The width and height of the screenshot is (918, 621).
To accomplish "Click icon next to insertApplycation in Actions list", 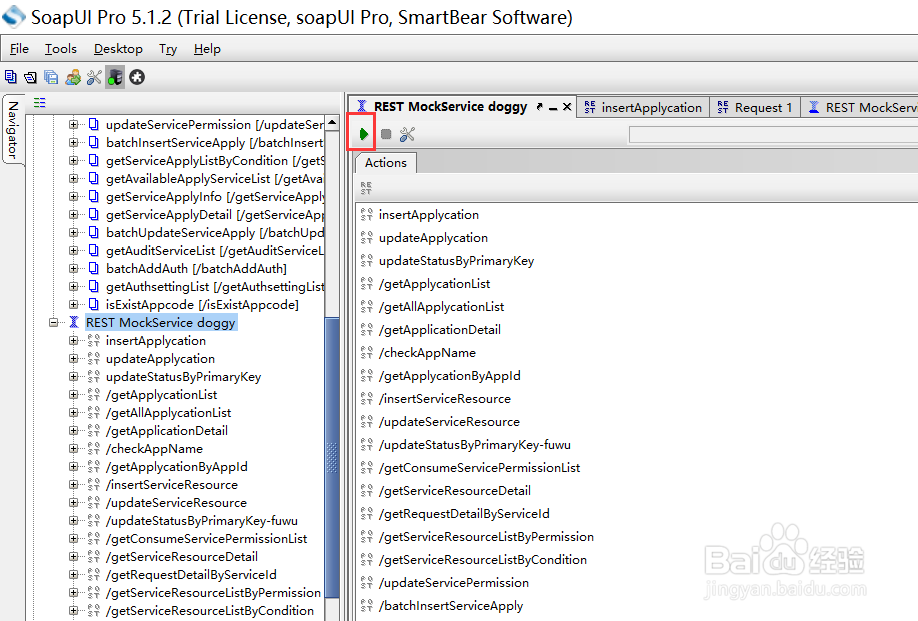I will point(366,215).
